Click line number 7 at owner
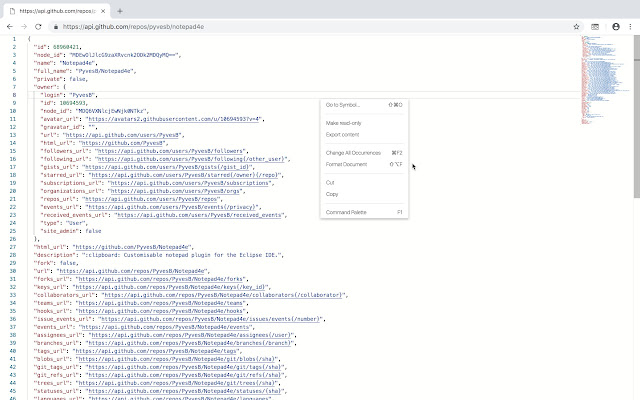The height and width of the screenshot is (400, 640). [14, 87]
